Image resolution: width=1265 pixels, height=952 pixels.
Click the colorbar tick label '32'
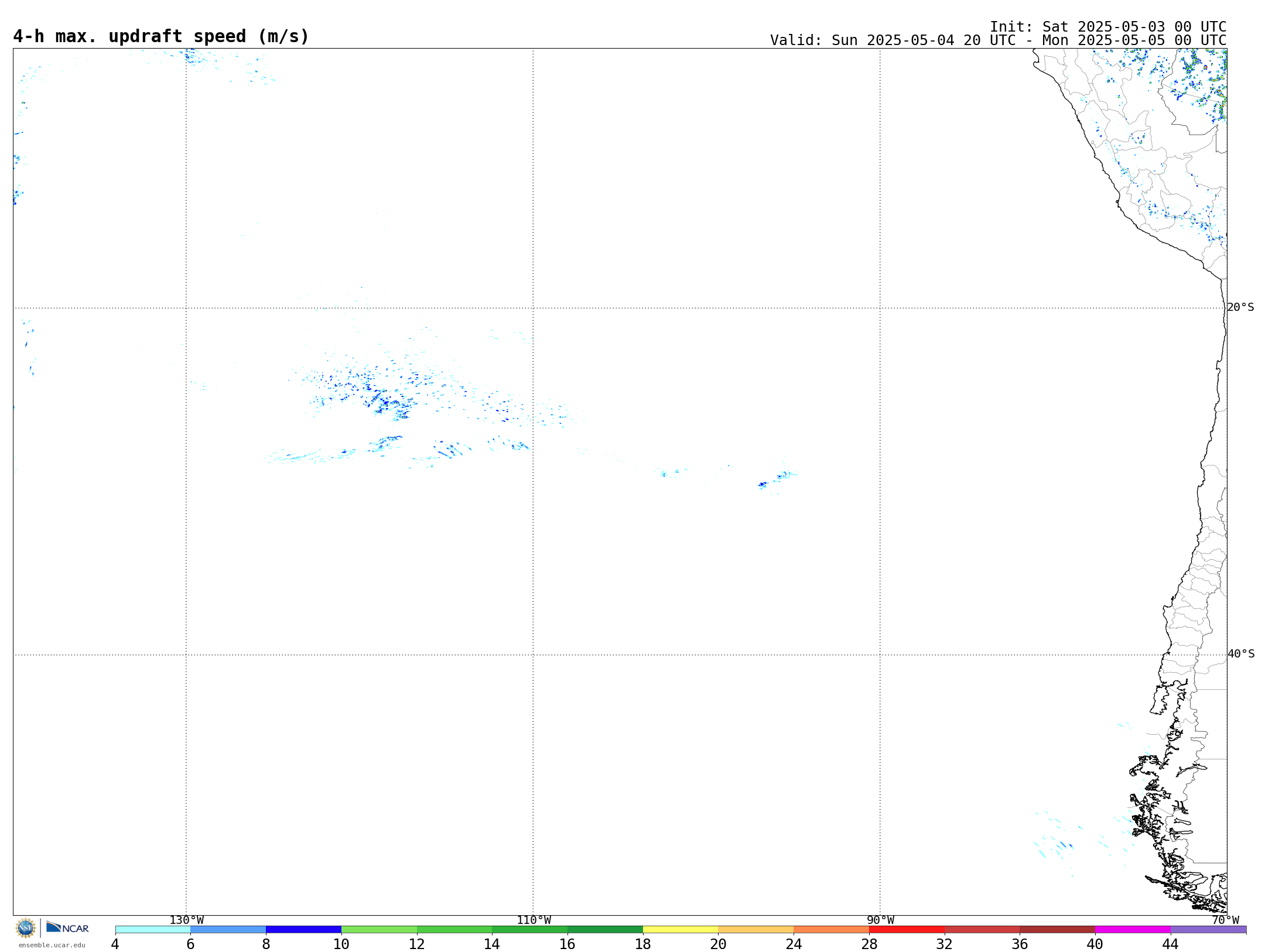945,944
